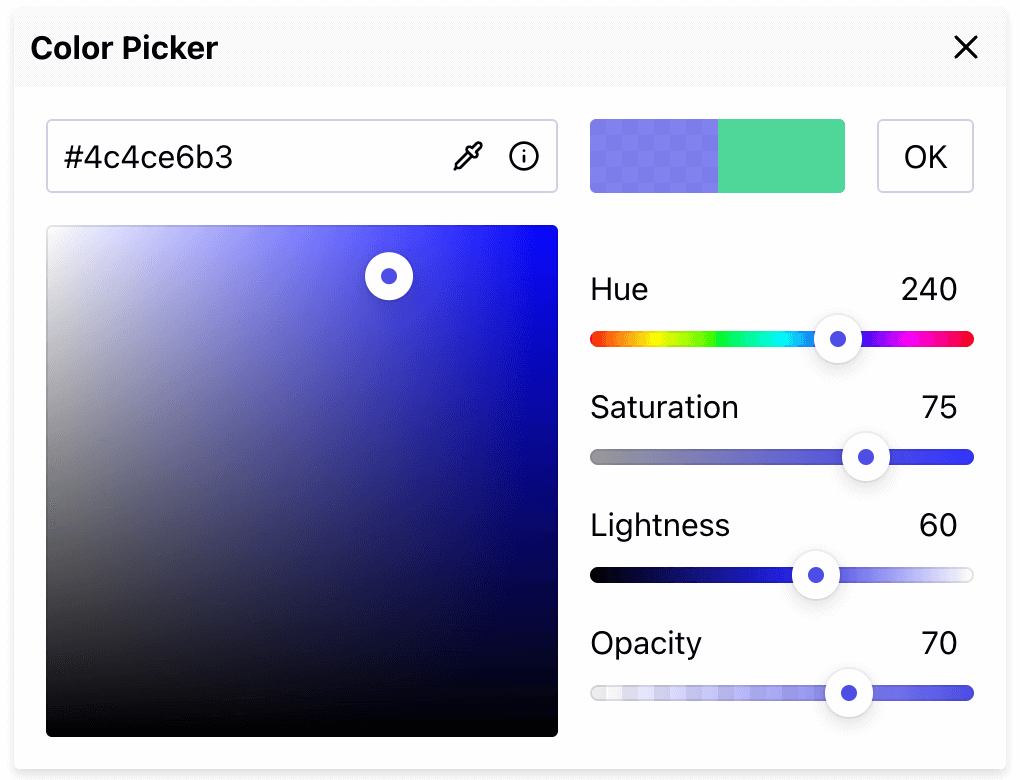Select the new purple color preview swatch
The height and width of the screenshot is (780, 1020).
(654, 156)
